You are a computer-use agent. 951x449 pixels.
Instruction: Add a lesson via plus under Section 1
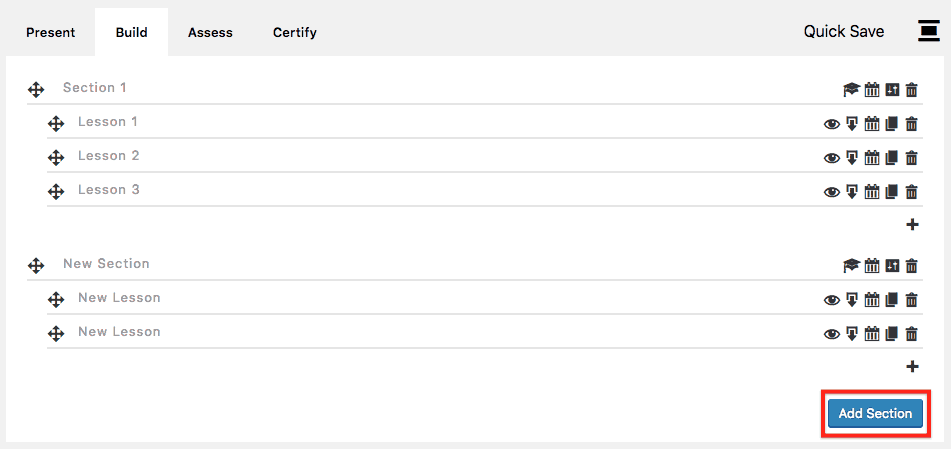pos(912,225)
